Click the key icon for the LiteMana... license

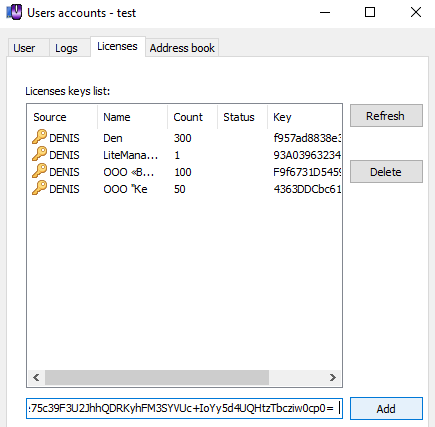coord(39,154)
